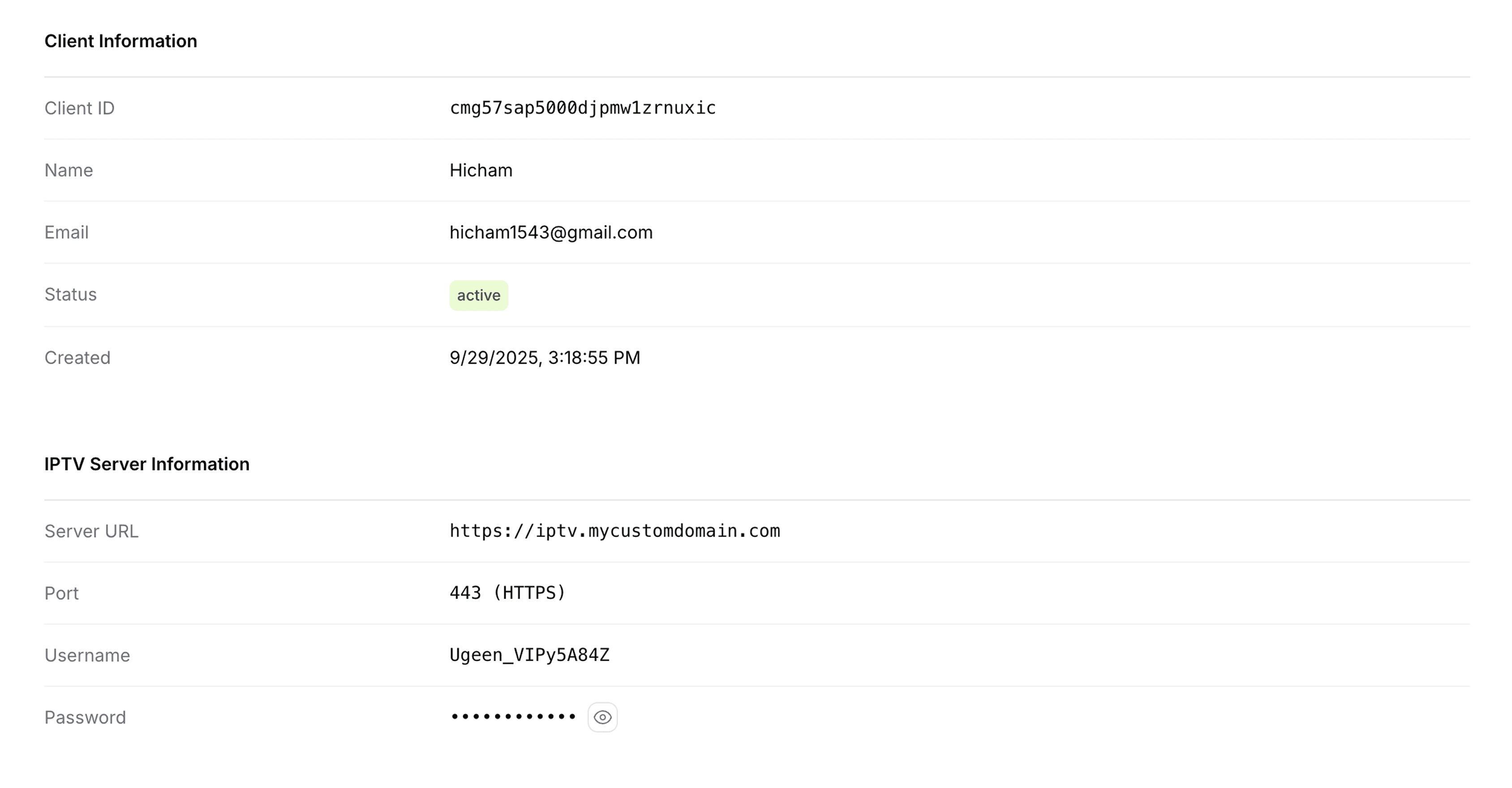Click the server URL https://iptv.mycustomdomain.com
This screenshot has width=1512, height=788.
pos(614,531)
